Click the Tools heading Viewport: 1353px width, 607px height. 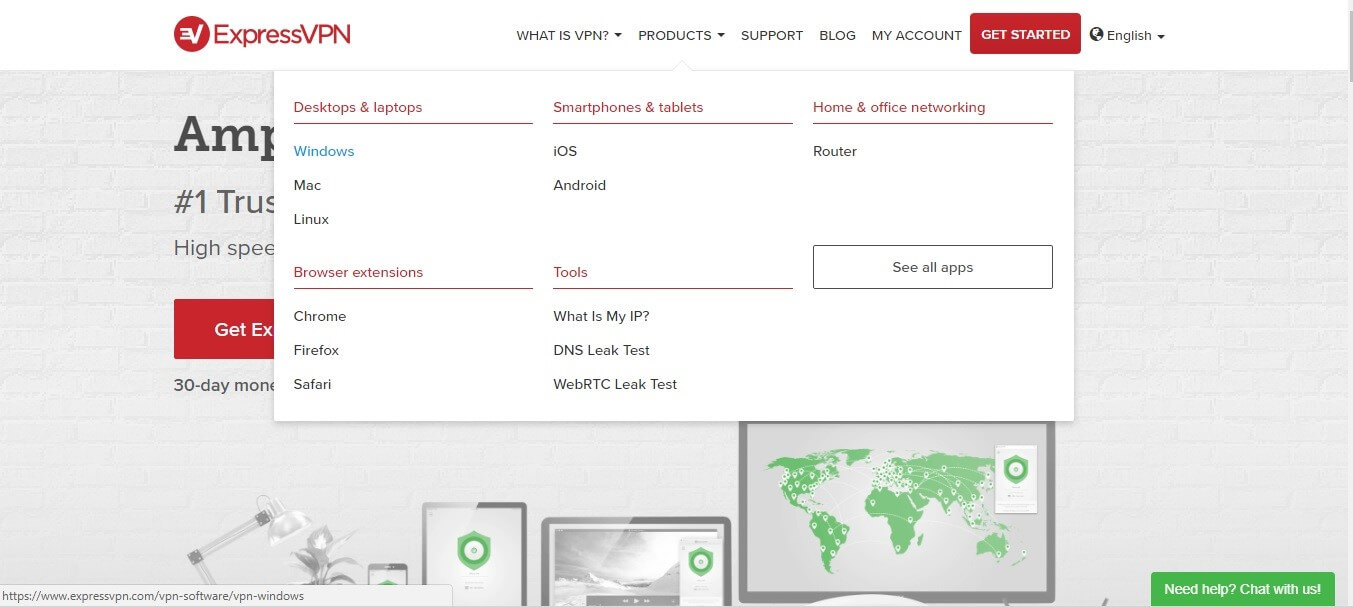pyautogui.click(x=570, y=272)
